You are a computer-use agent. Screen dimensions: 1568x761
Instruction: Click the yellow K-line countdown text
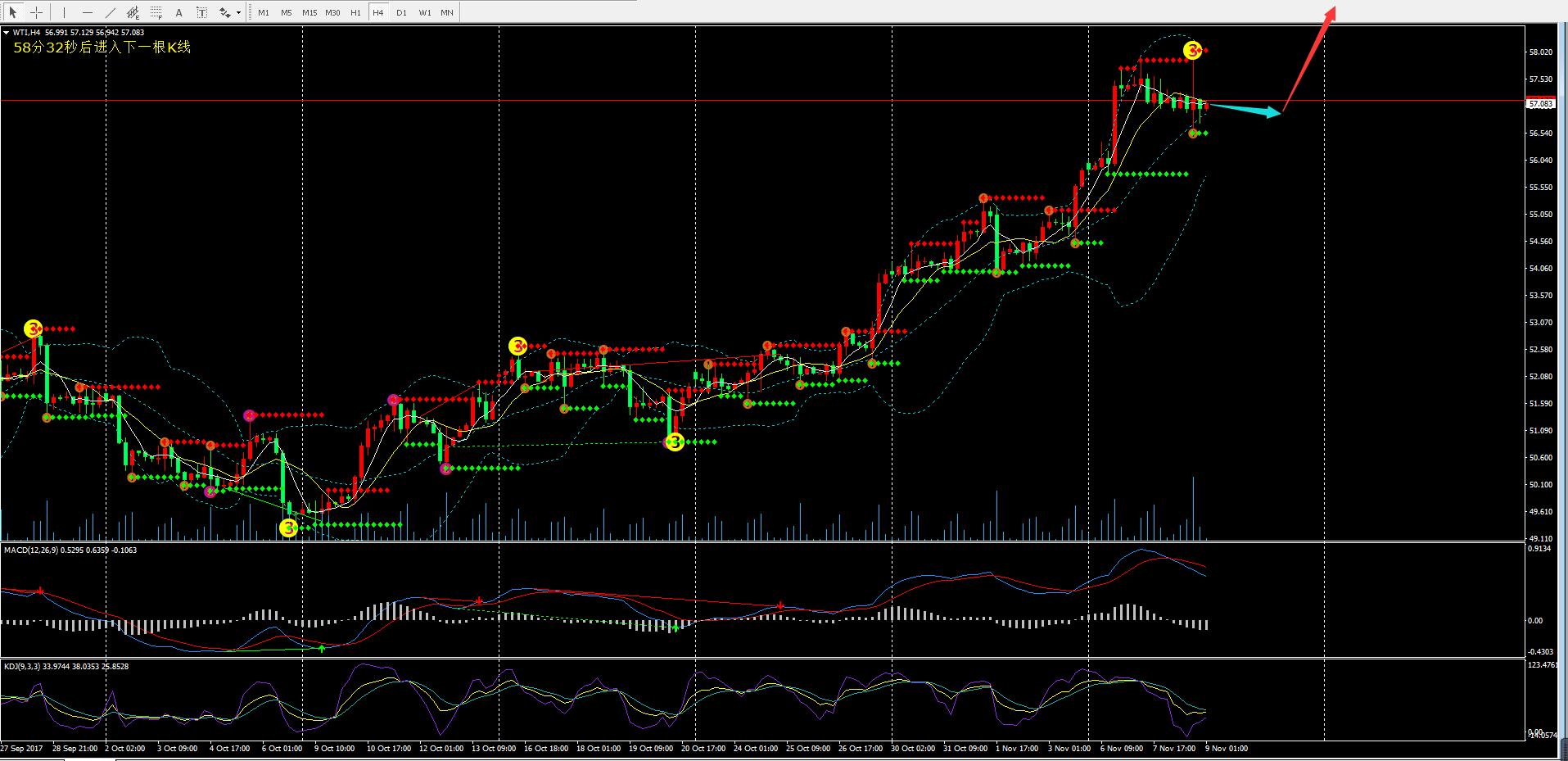click(102, 48)
